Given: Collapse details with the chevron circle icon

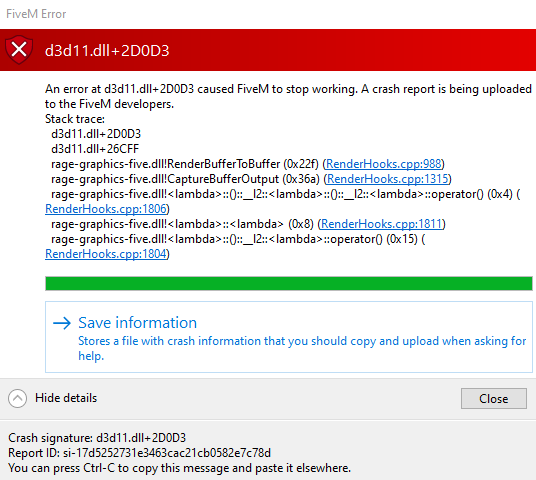Looking at the screenshot, I should click(x=17, y=398).
